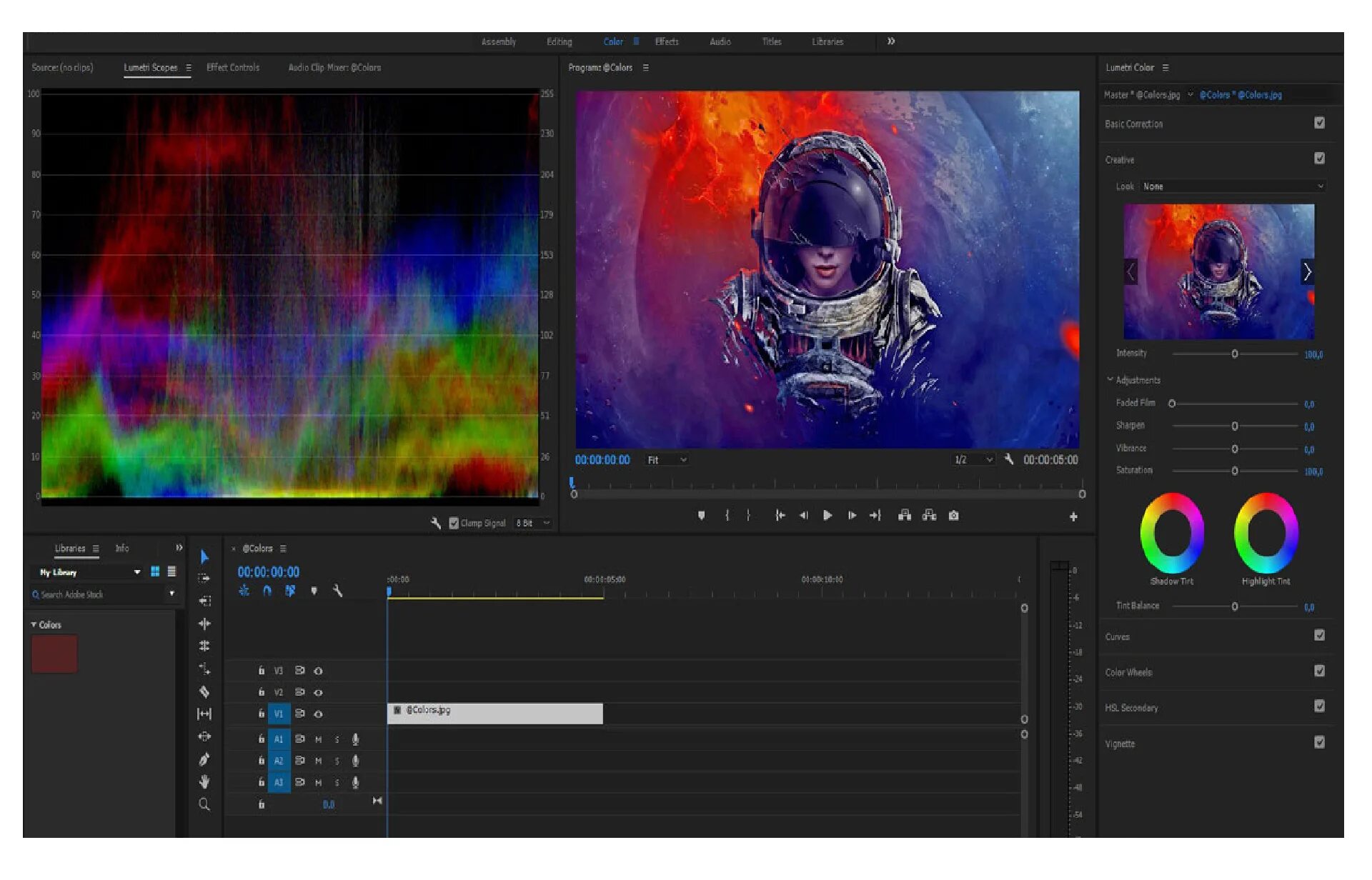
Task: Switch to the Editing workspace tab
Action: [559, 41]
